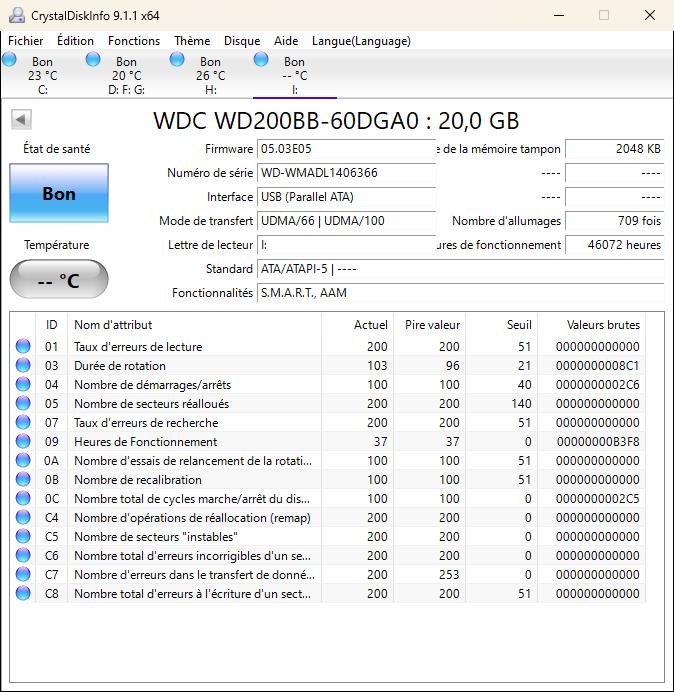674x692 pixels.
Task: Click the Firmware value field 05.03E05
Action: 346,149
